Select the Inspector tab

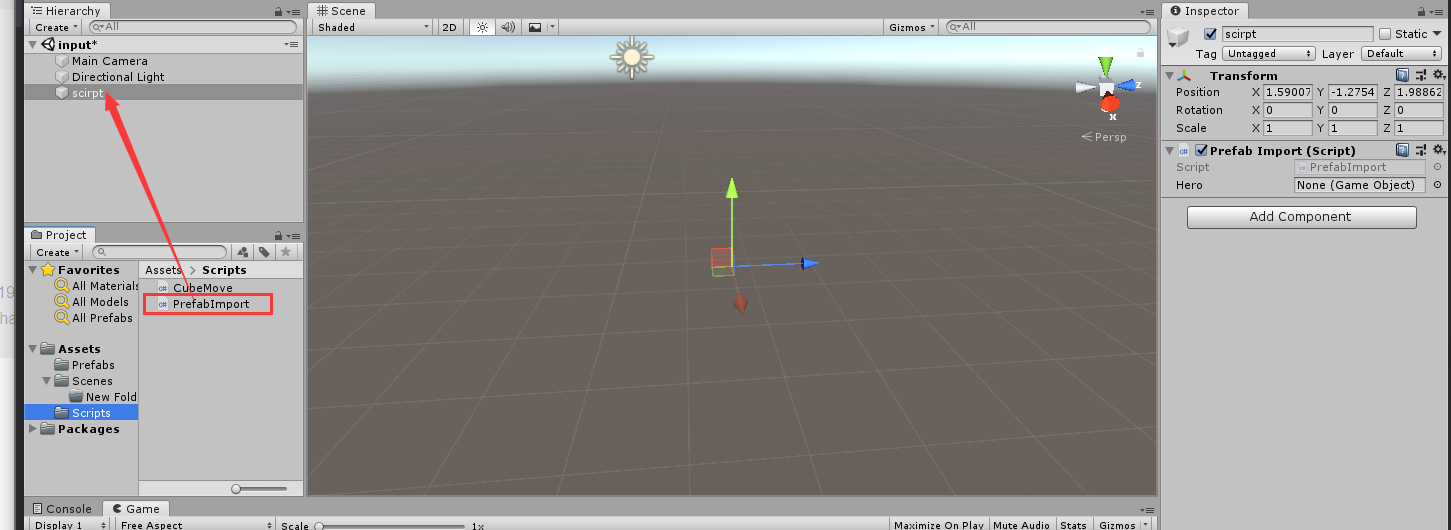pos(1204,11)
